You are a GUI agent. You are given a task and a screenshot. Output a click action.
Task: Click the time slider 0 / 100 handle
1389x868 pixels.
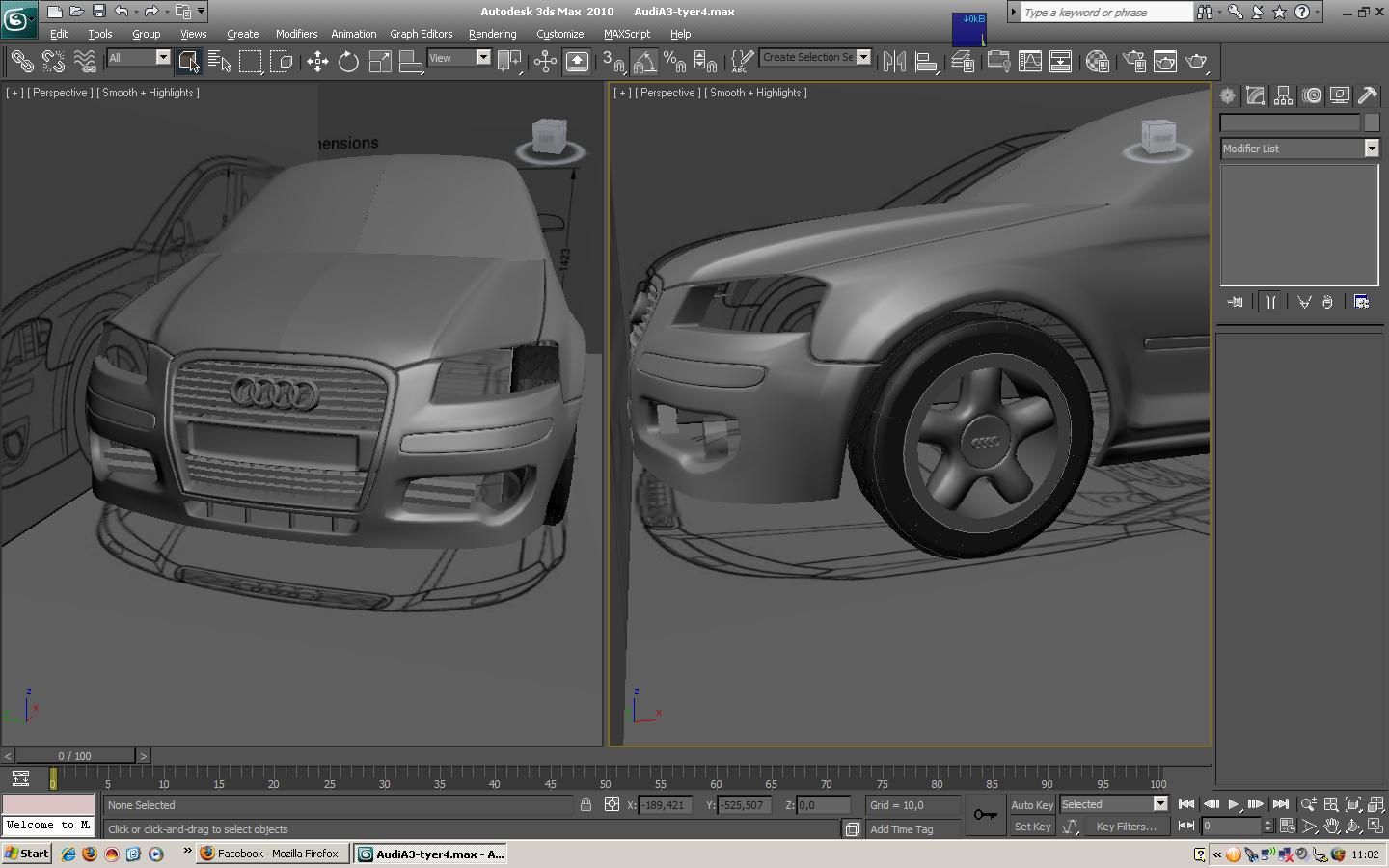tap(74, 756)
